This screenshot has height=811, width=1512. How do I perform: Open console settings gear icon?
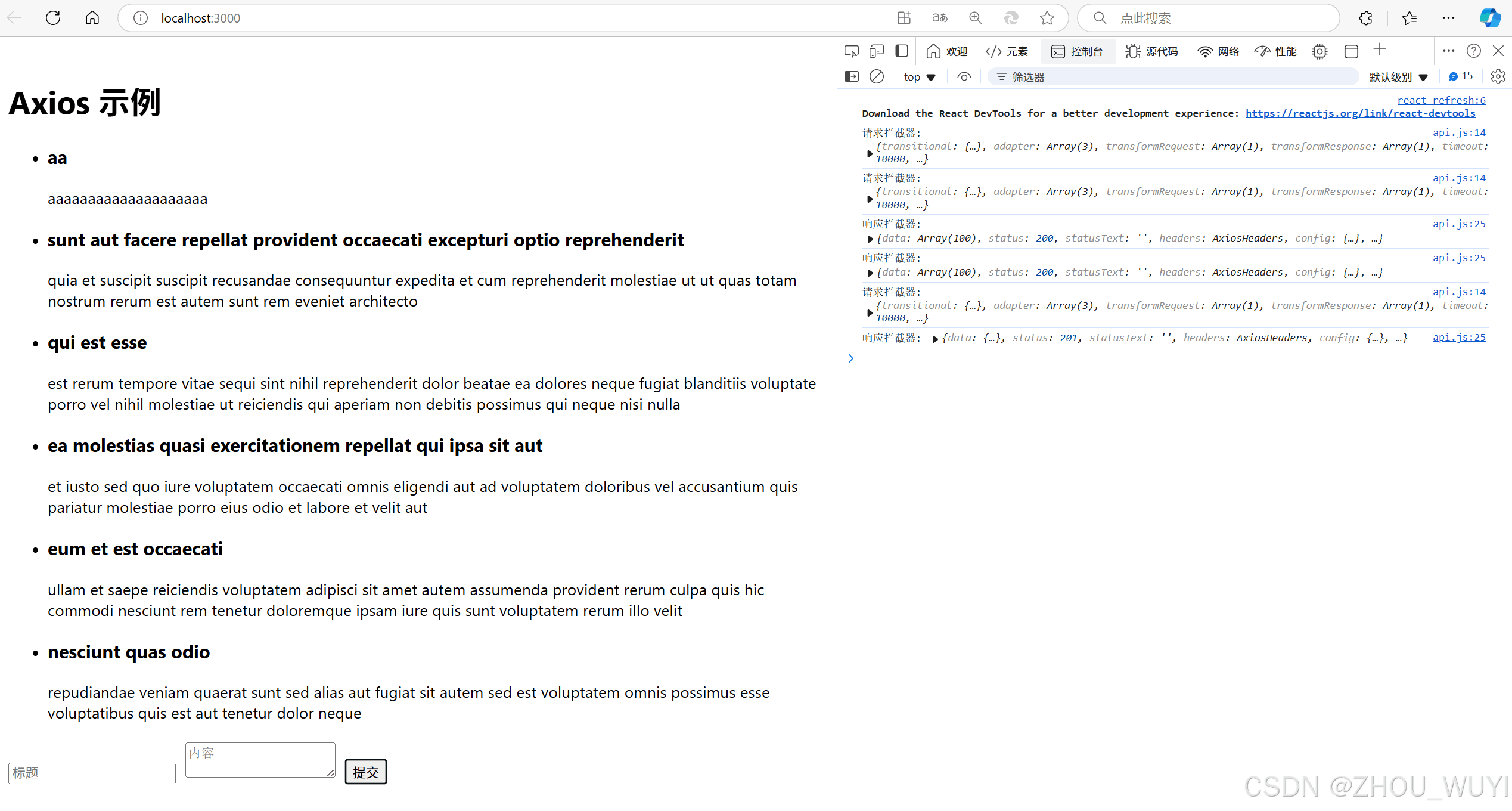(1498, 76)
